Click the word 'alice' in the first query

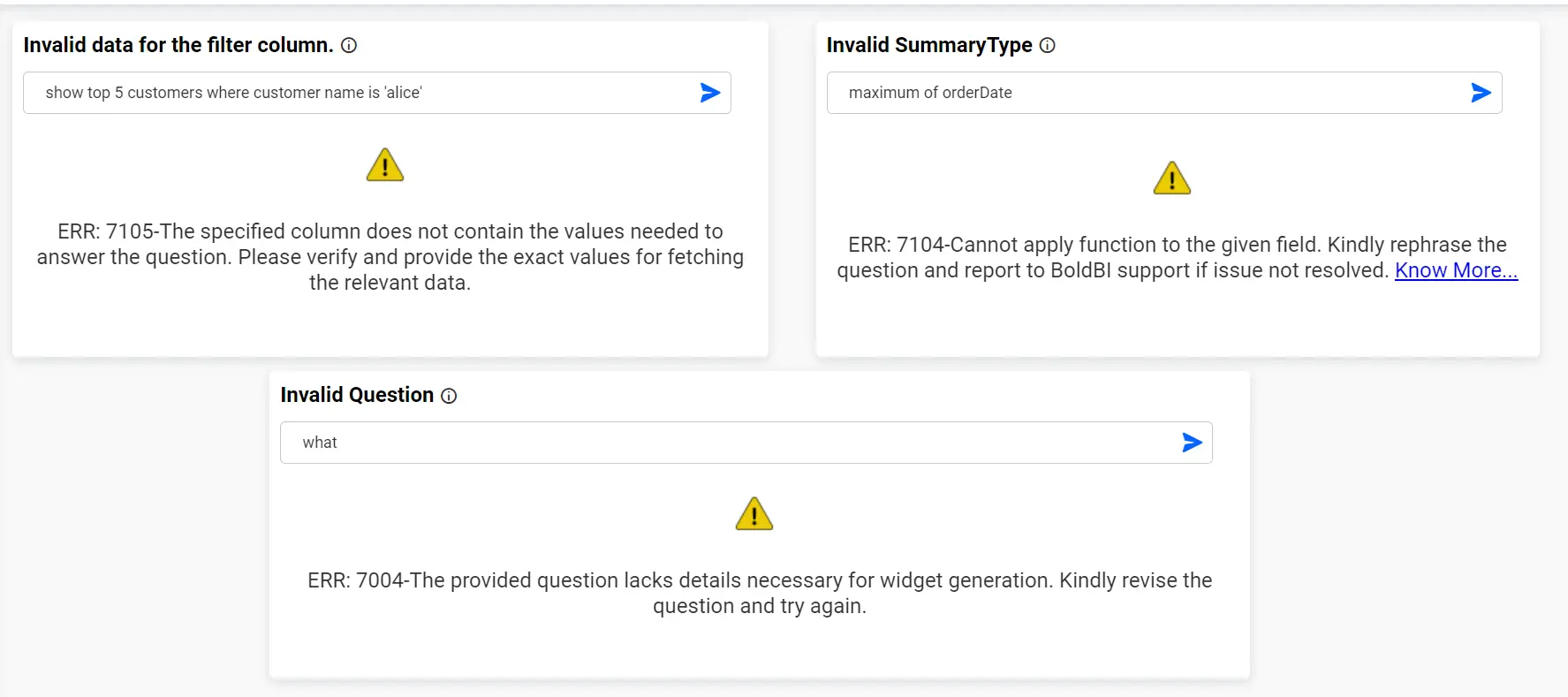click(x=403, y=93)
